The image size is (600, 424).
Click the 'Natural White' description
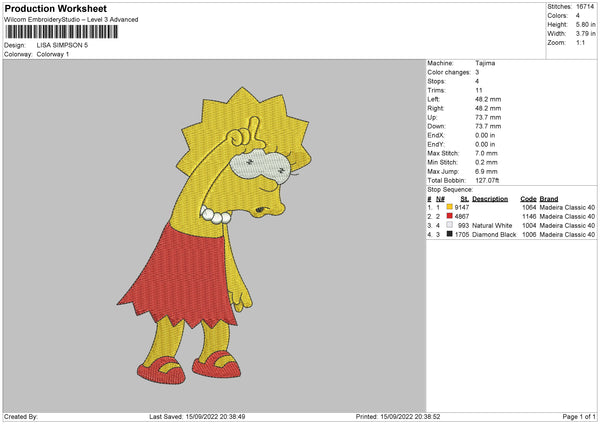click(492, 225)
